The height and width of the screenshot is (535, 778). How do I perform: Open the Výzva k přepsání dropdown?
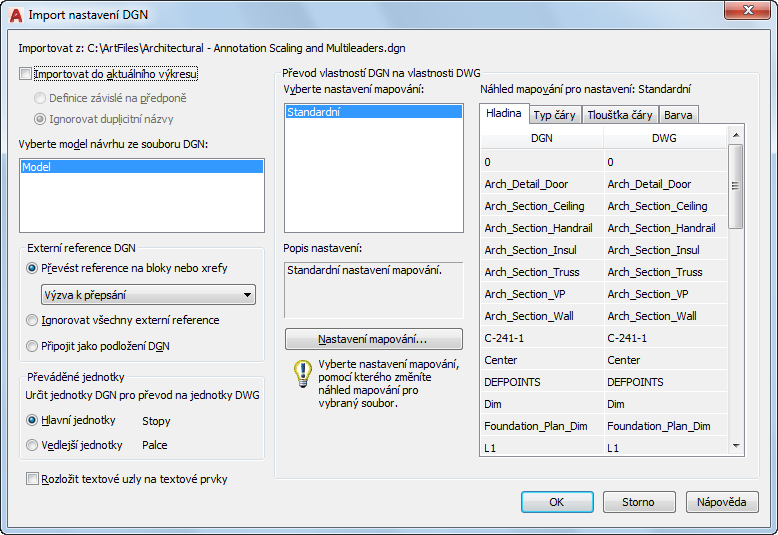pyautogui.click(x=148, y=295)
